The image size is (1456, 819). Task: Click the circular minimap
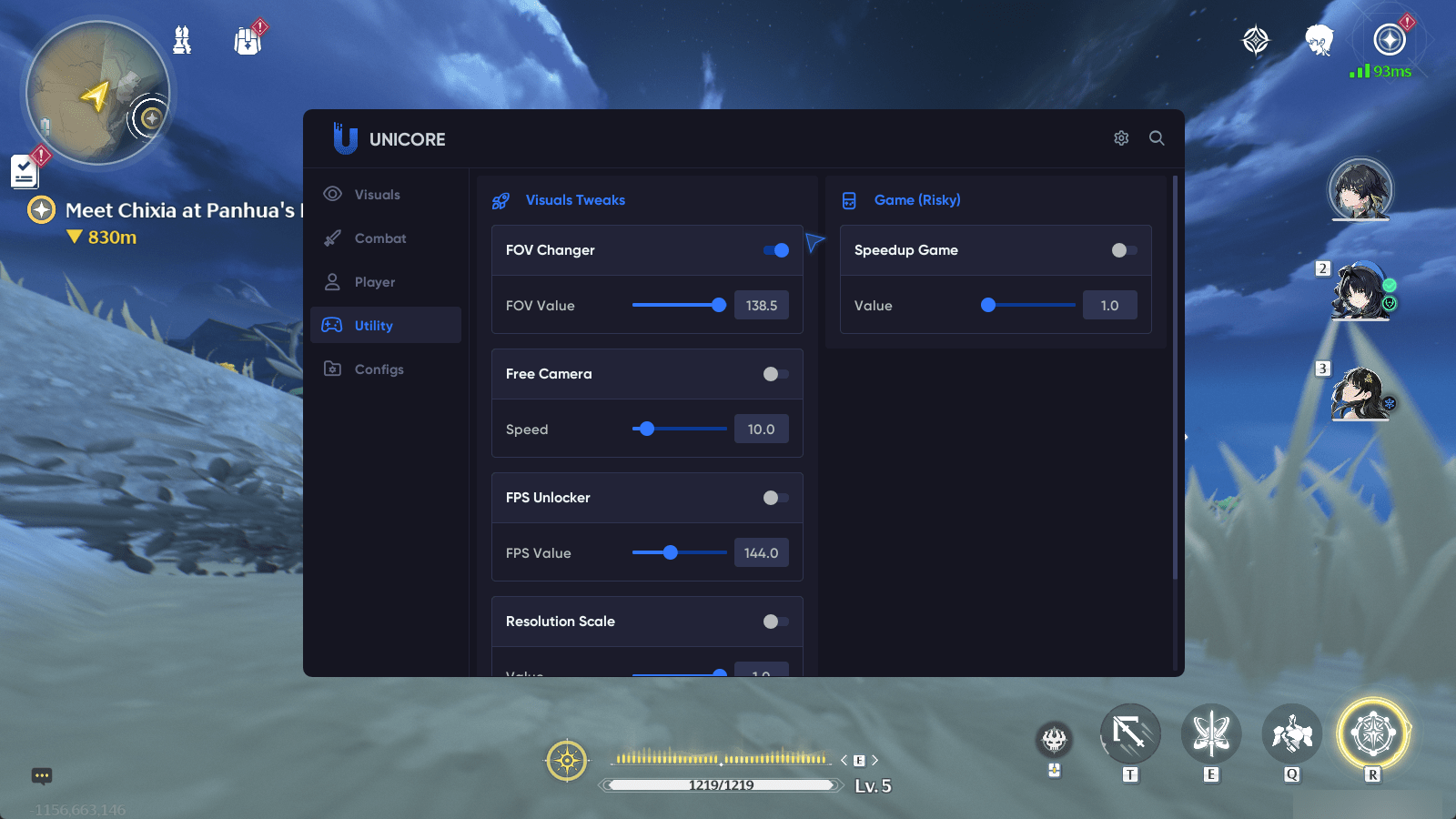point(97,94)
